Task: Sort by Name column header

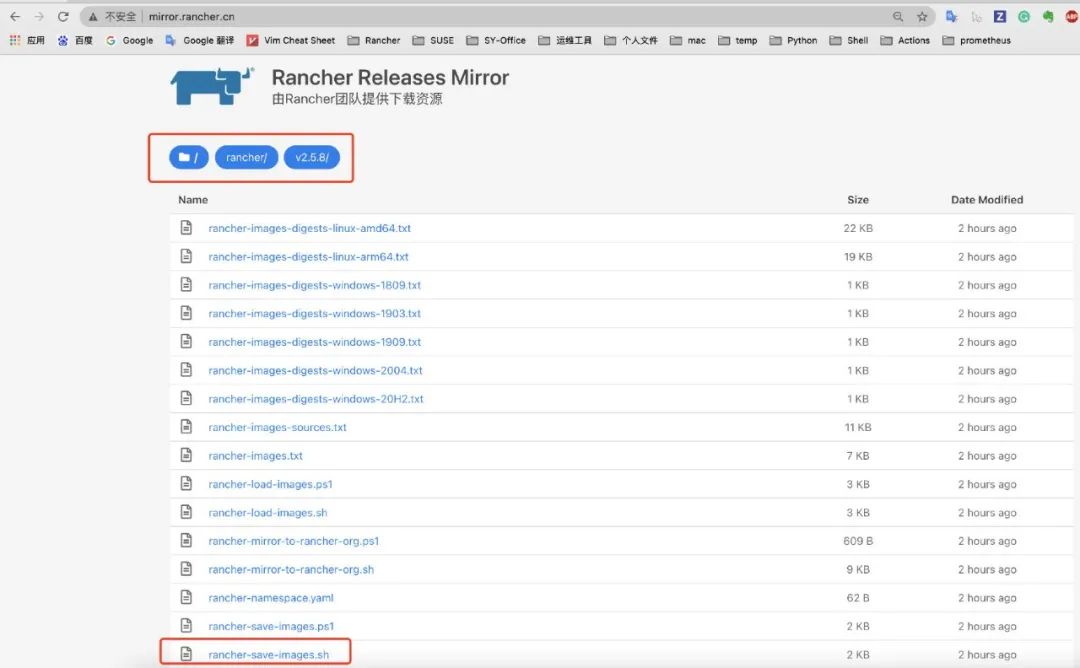Action: (x=193, y=200)
